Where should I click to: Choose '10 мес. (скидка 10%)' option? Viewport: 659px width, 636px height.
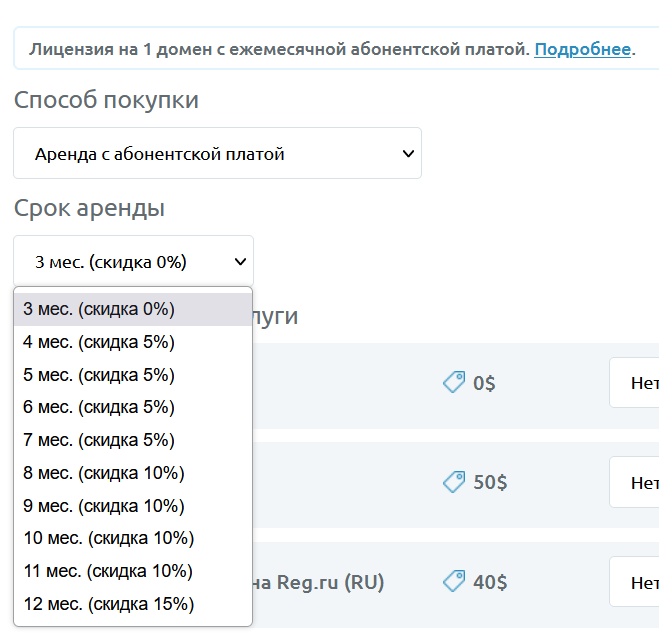click(108, 539)
